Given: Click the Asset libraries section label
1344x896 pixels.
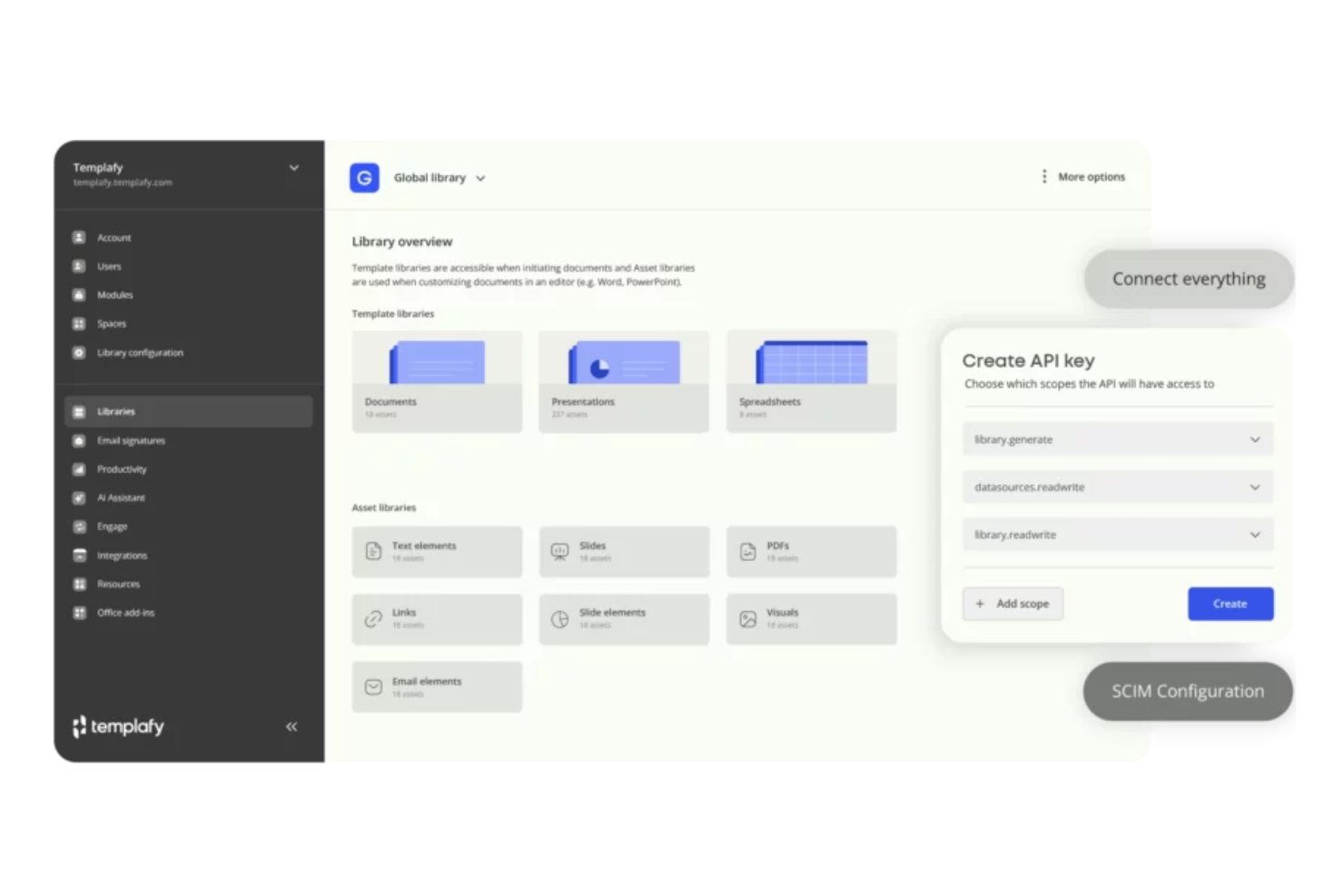Looking at the screenshot, I should pos(384,507).
